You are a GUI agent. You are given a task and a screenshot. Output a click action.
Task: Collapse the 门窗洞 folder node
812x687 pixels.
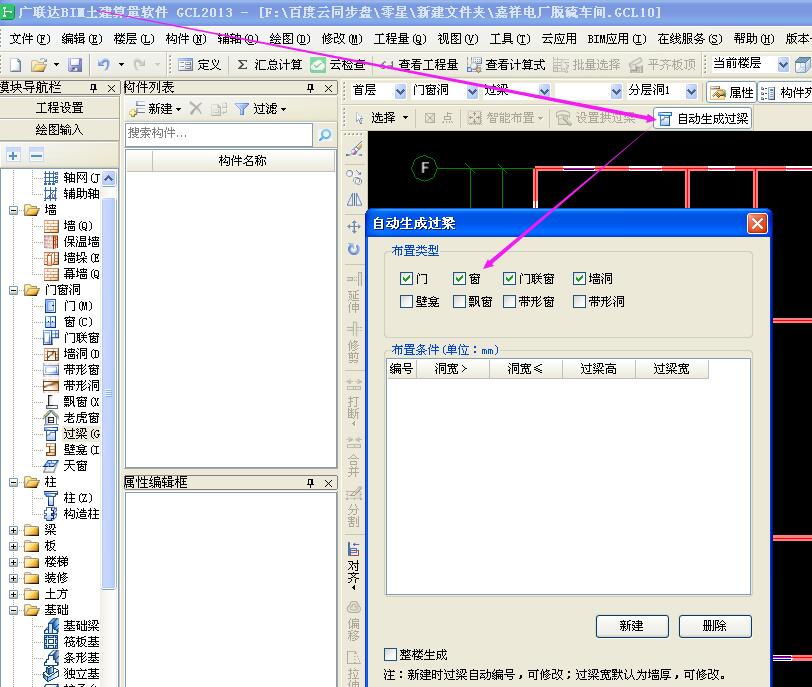click(13, 290)
